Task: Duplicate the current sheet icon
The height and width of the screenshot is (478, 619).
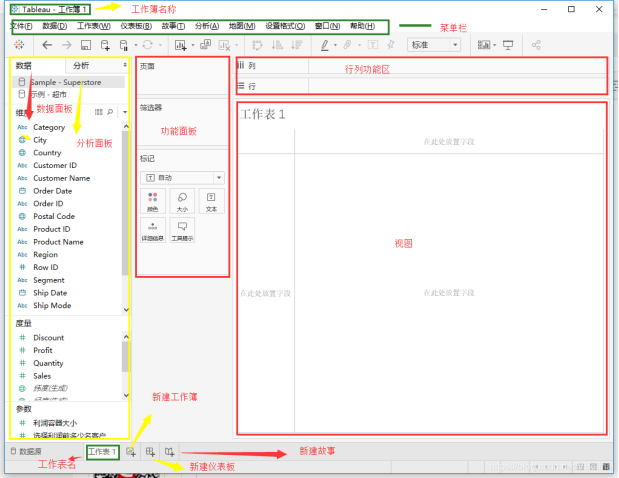Action: tap(205, 45)
